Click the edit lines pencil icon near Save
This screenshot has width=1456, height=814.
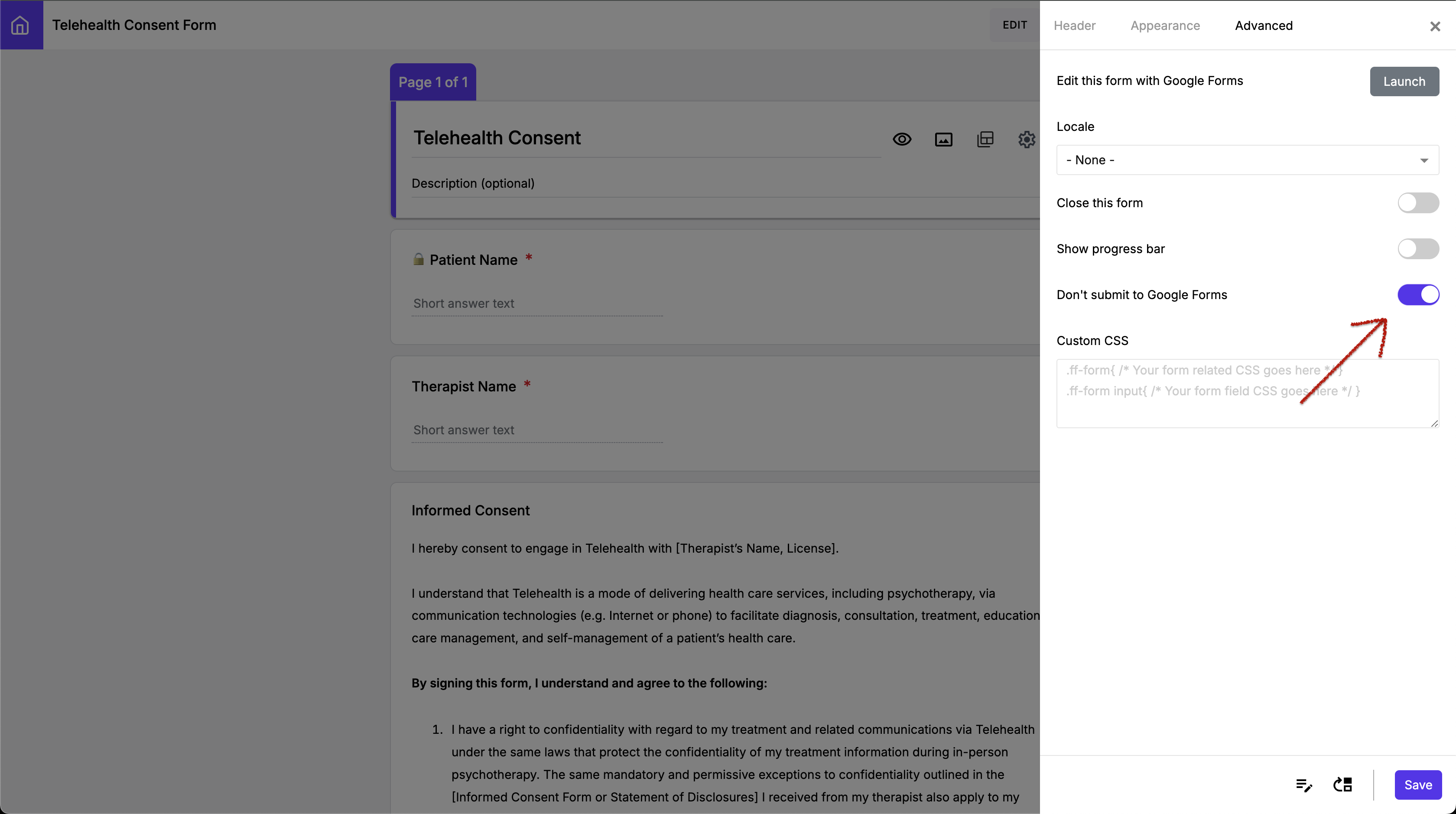1304,785
